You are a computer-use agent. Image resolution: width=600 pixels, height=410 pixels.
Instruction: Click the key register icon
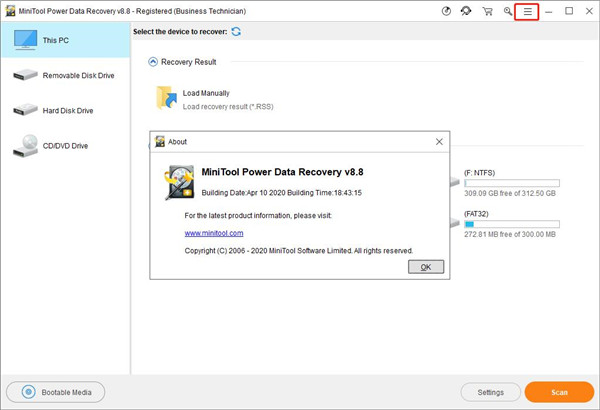(508, 11)
